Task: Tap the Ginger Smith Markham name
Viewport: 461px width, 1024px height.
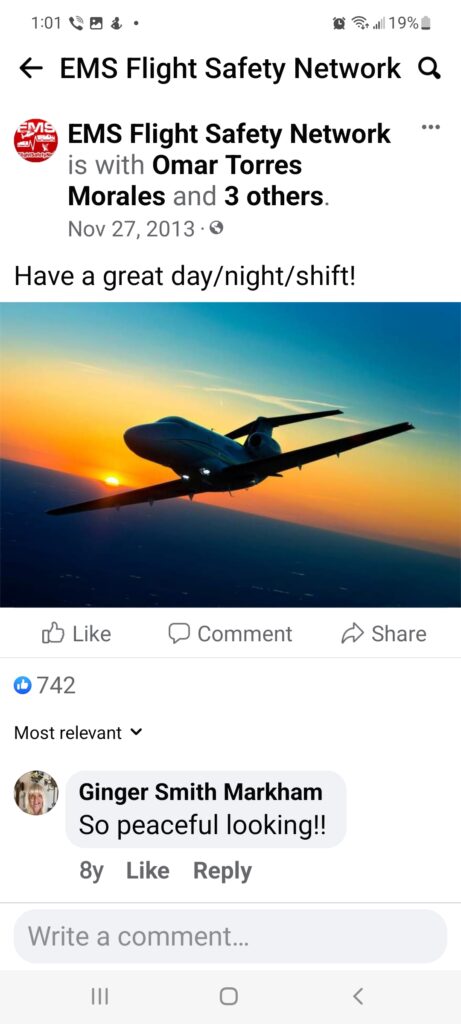Action: [x=200, y=792]
